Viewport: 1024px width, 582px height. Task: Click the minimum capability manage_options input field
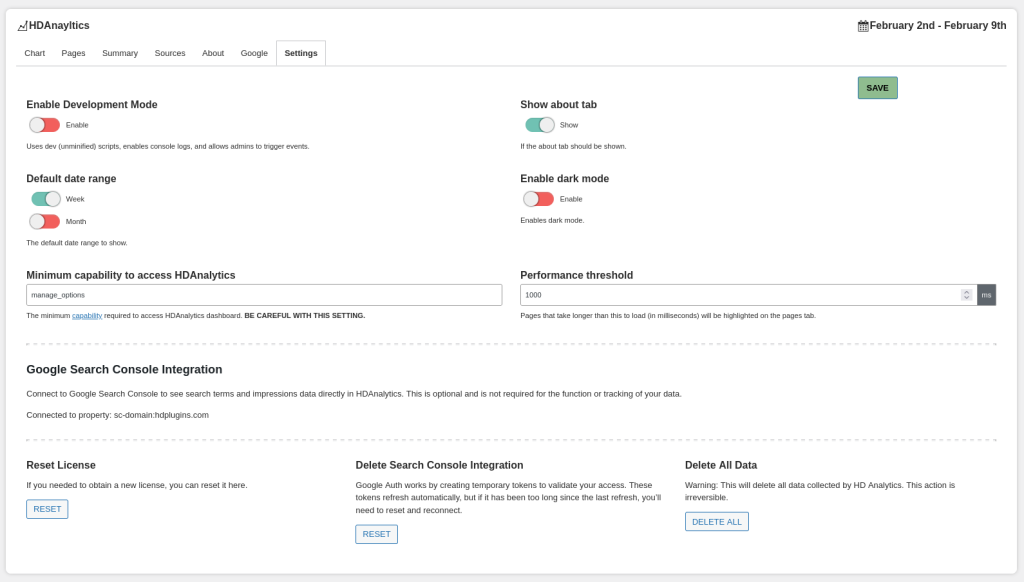(264, 295)
